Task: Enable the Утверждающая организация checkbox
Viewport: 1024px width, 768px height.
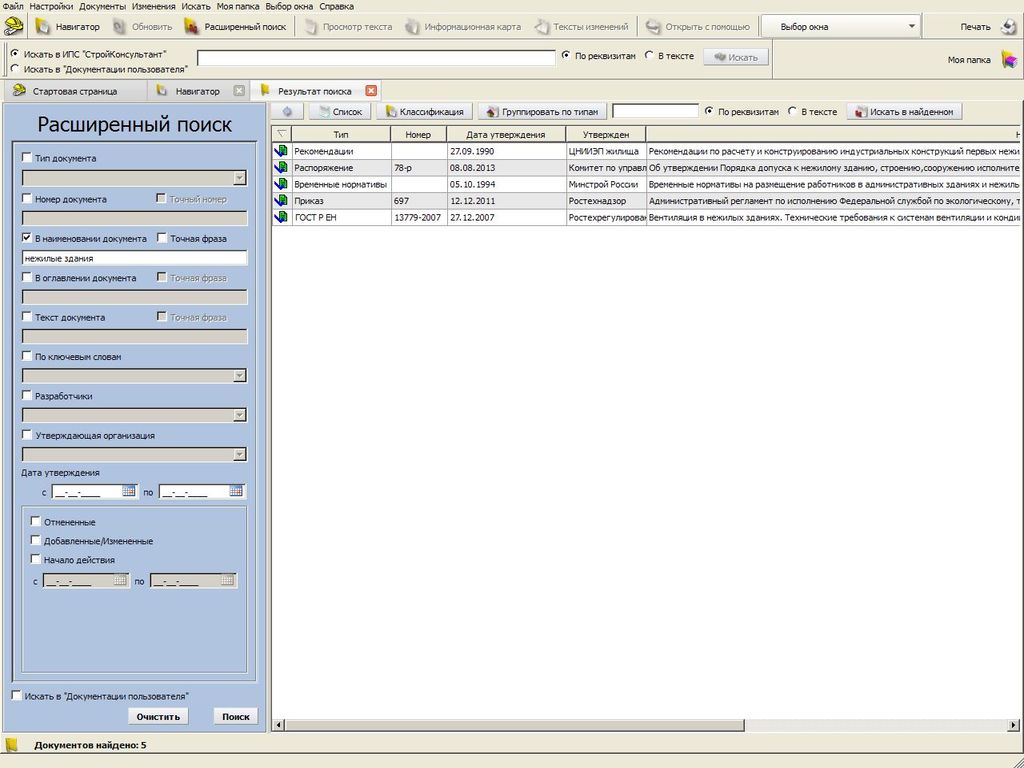Action: point(27,434)
